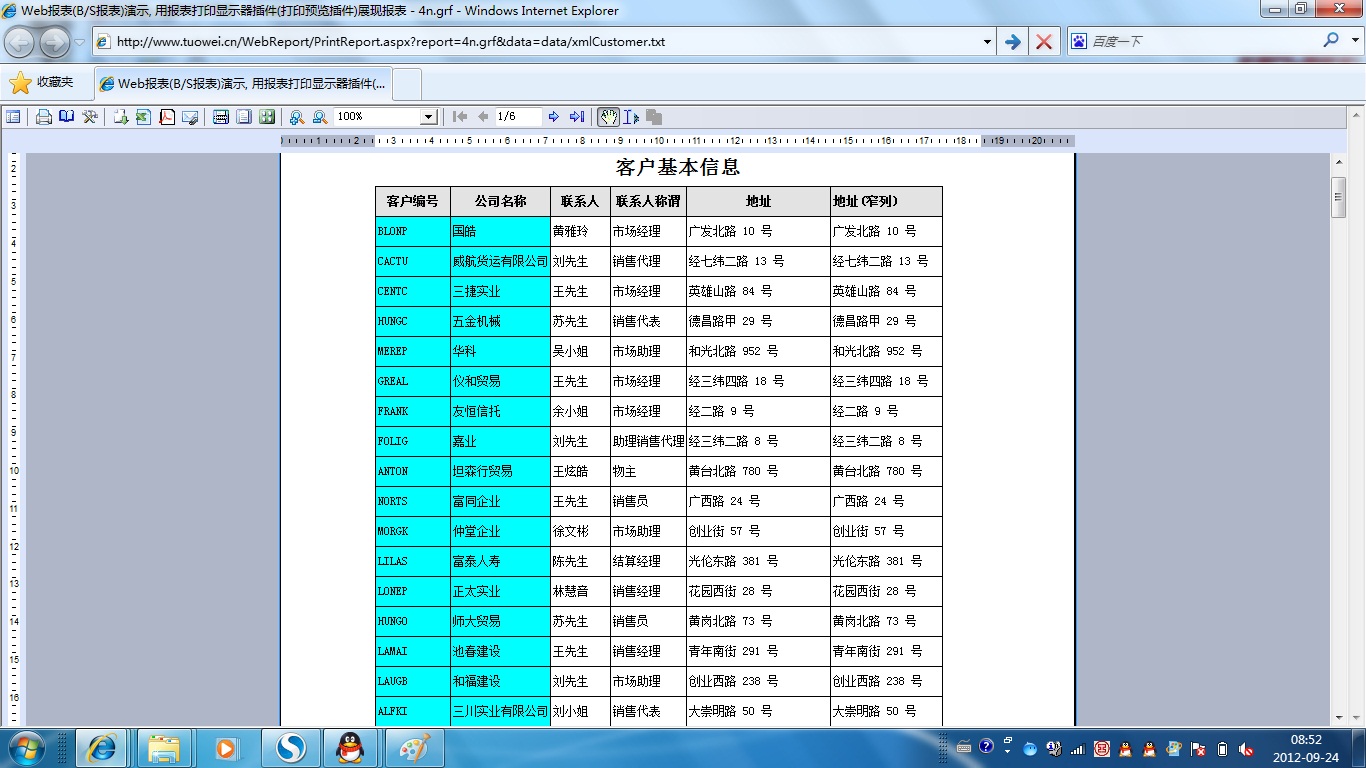Click the muted volume icon in system tray
Image resolution: width=1366 pixels, height=768 pixels.
click(1246, 748)
